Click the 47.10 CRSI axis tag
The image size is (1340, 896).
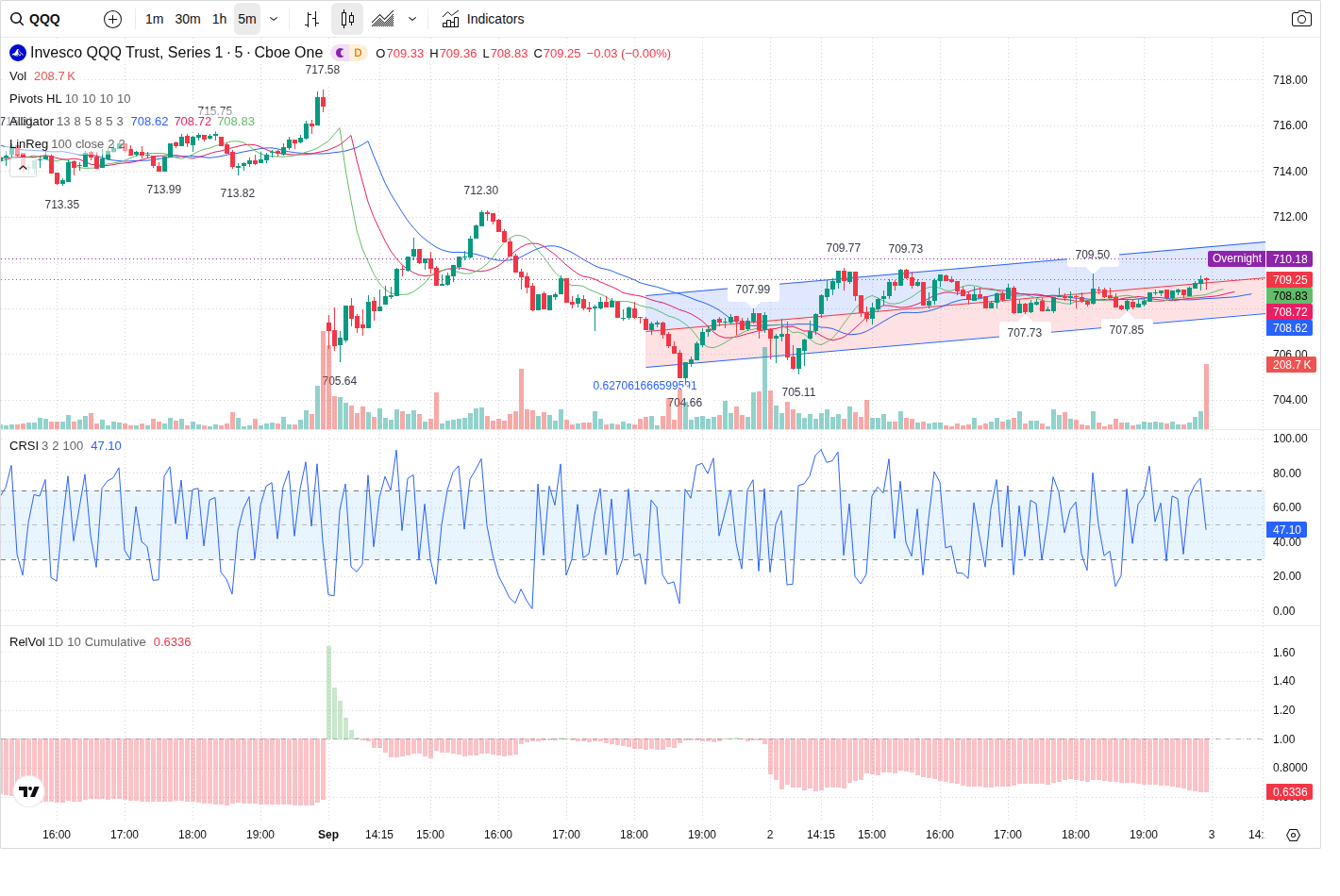tap(1287, 530)
